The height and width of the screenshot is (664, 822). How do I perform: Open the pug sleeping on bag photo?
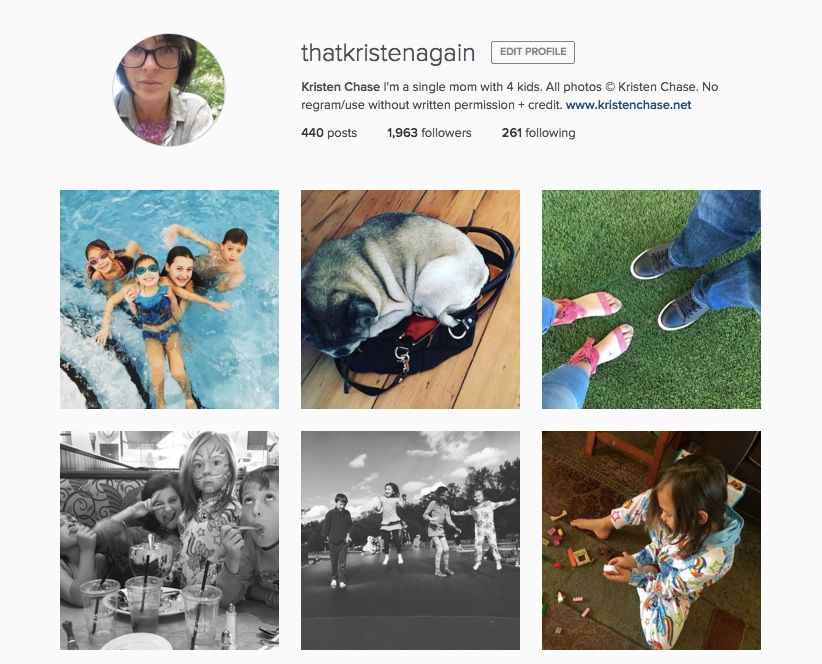[x=410, y=299]
